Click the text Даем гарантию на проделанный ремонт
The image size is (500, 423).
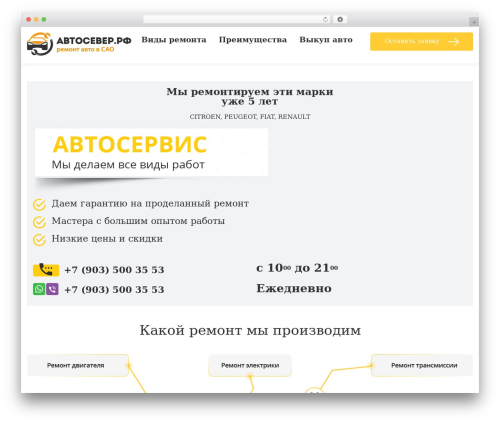click(x=150, y=203)
